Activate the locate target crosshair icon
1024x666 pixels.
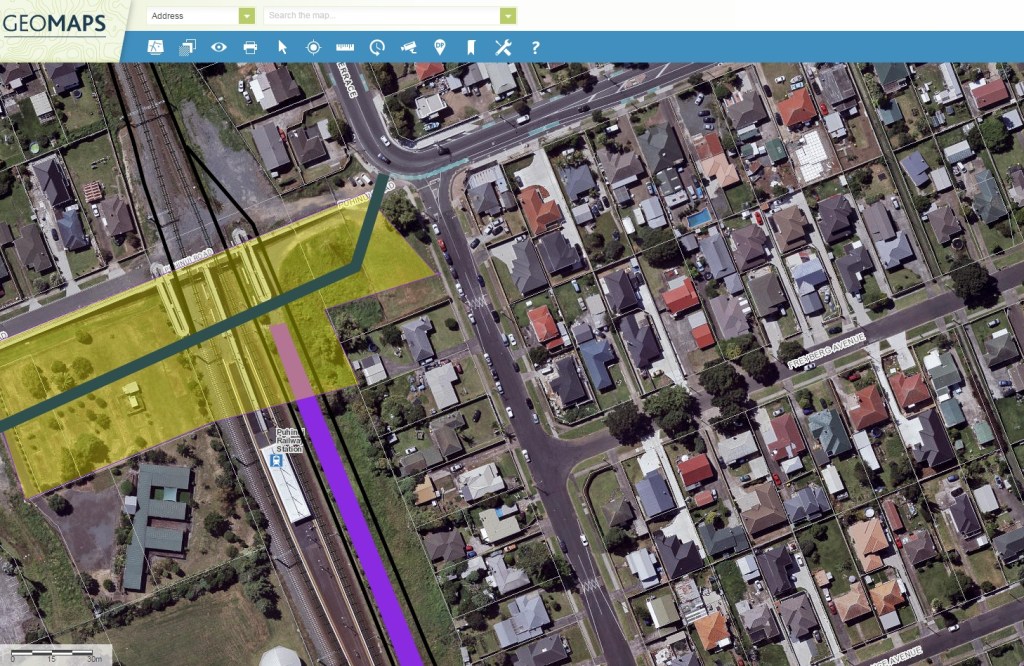[313, 47]
